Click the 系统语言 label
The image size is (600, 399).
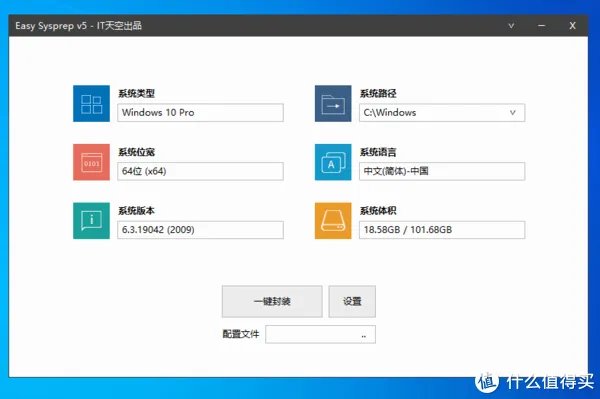pos(378,152)
